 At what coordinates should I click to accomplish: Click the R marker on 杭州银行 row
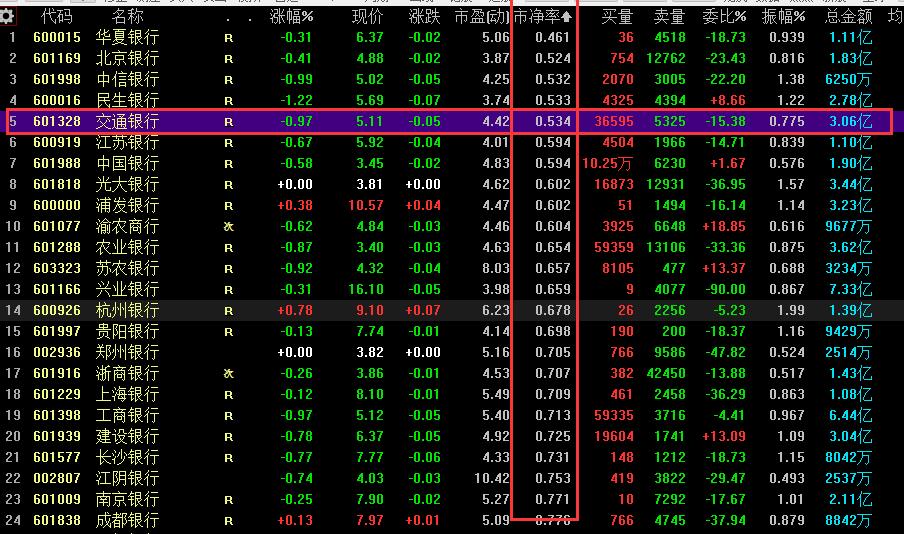(x=228, y=311)
